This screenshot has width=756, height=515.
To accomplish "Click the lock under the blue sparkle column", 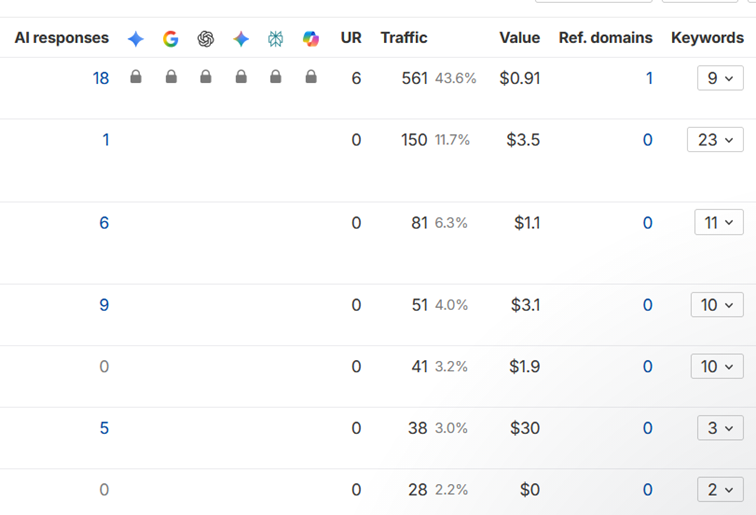I will [136, 76].
